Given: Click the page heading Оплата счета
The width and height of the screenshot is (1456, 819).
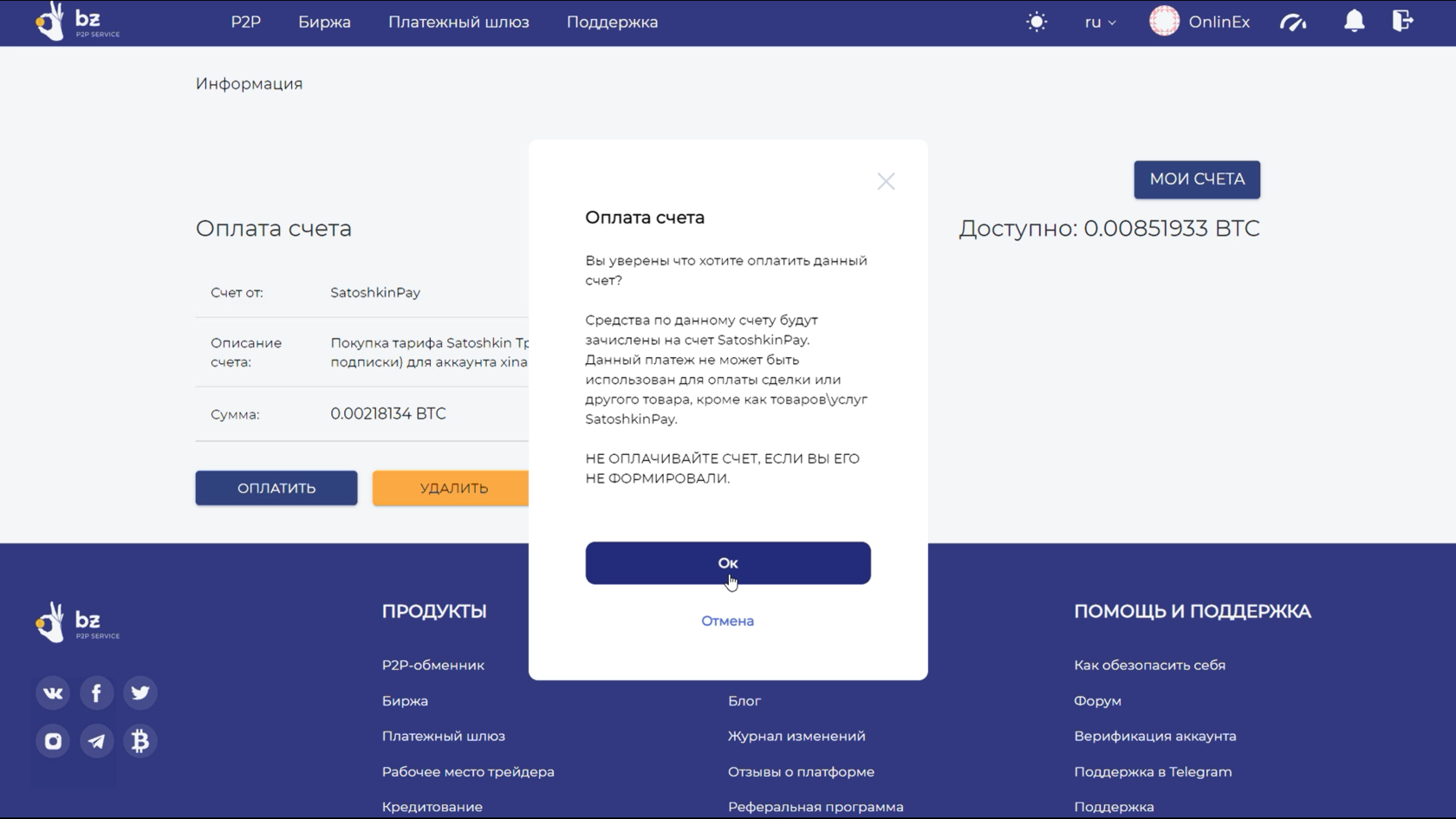Looking at the screenshot, I should tap(274, 228).
